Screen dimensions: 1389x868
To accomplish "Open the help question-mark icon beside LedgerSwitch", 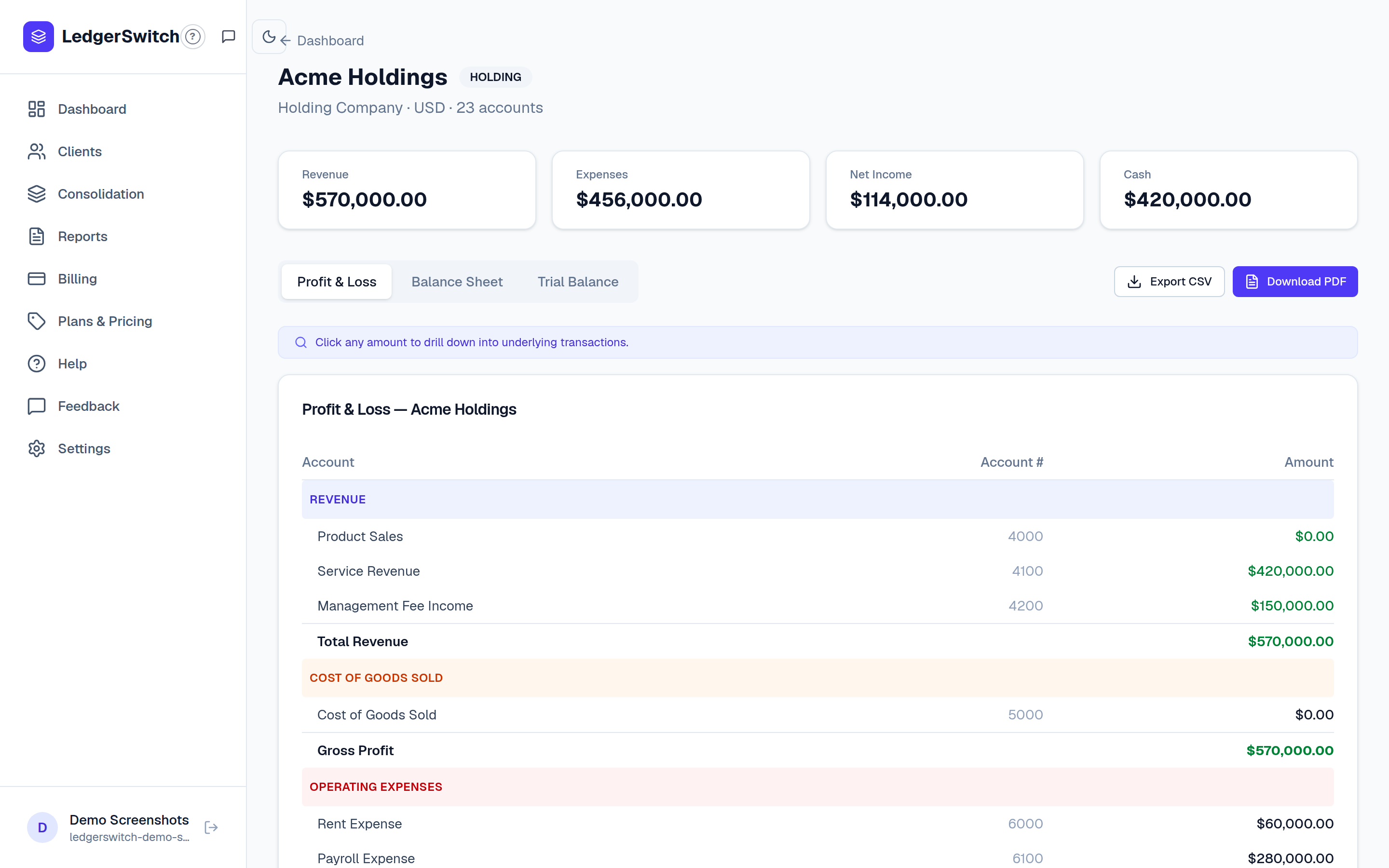I will (193, 37).
